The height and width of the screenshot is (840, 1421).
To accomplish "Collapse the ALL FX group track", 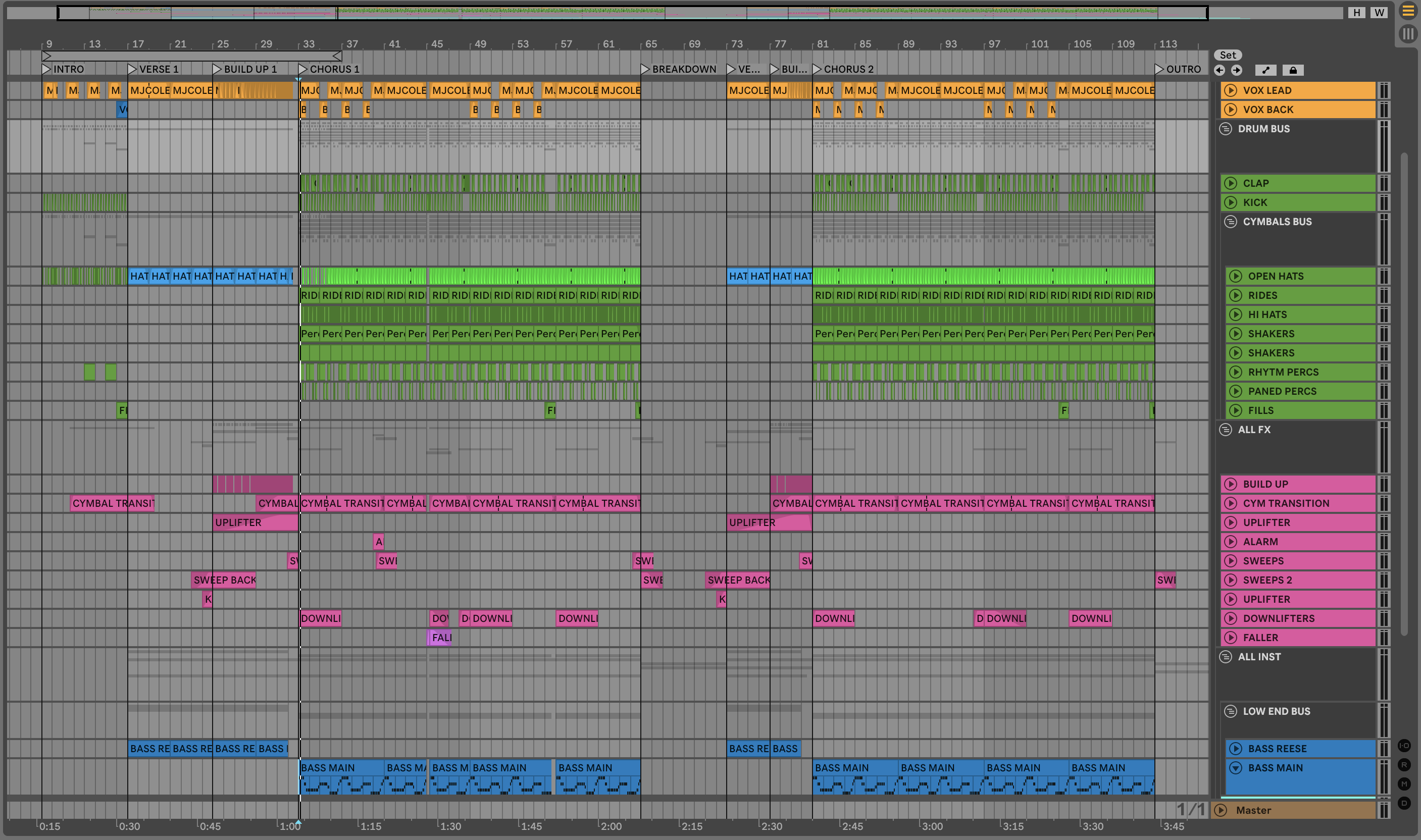I will [1226, 430].
